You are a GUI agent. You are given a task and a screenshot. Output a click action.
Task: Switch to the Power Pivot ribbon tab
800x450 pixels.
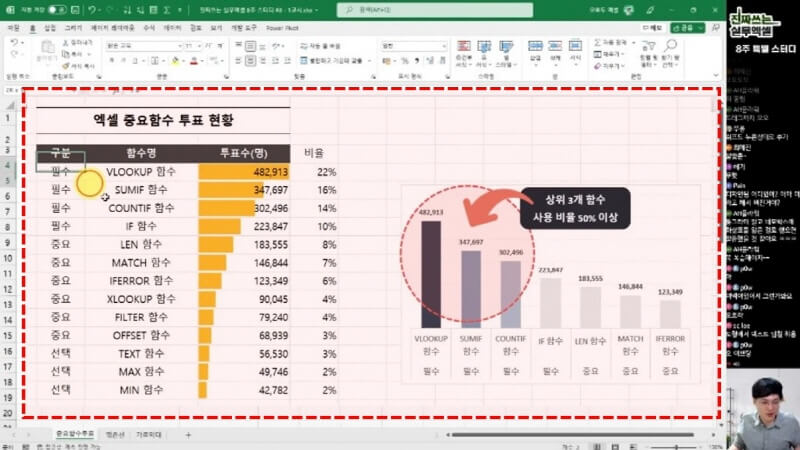(282, 28)
